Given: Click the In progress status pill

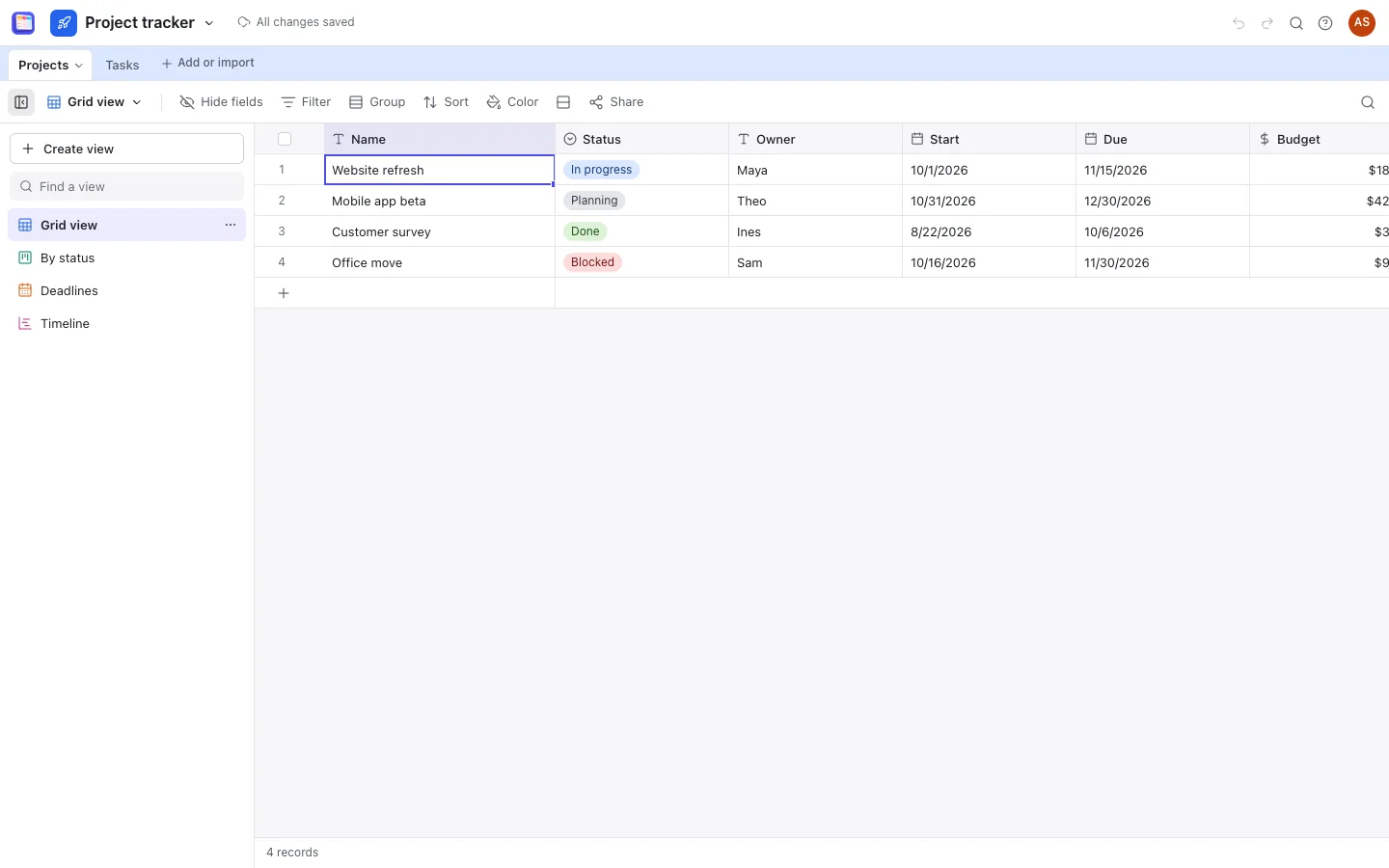Looking at the screenshot, I should tap(601, 170).
